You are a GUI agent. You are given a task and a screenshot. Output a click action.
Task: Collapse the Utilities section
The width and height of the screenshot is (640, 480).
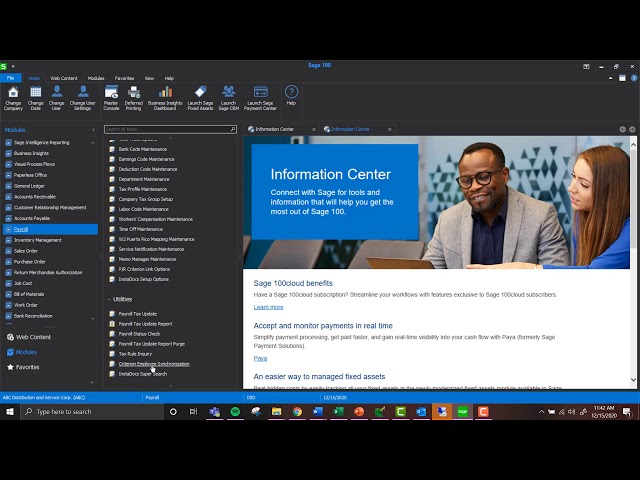(x=109, y=299)
